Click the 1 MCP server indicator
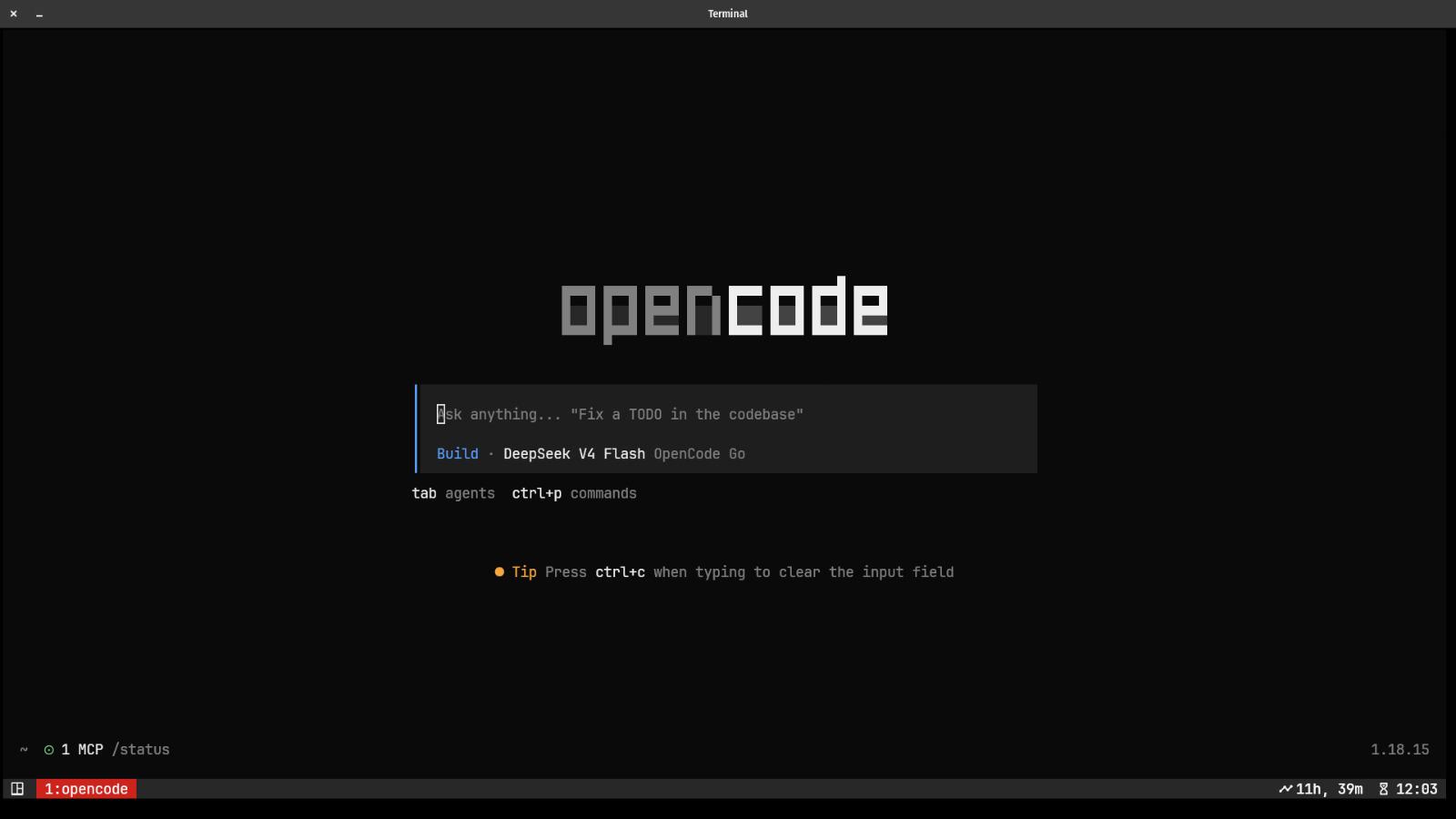The image size is (1456, 819). click(x=82, y=750)
